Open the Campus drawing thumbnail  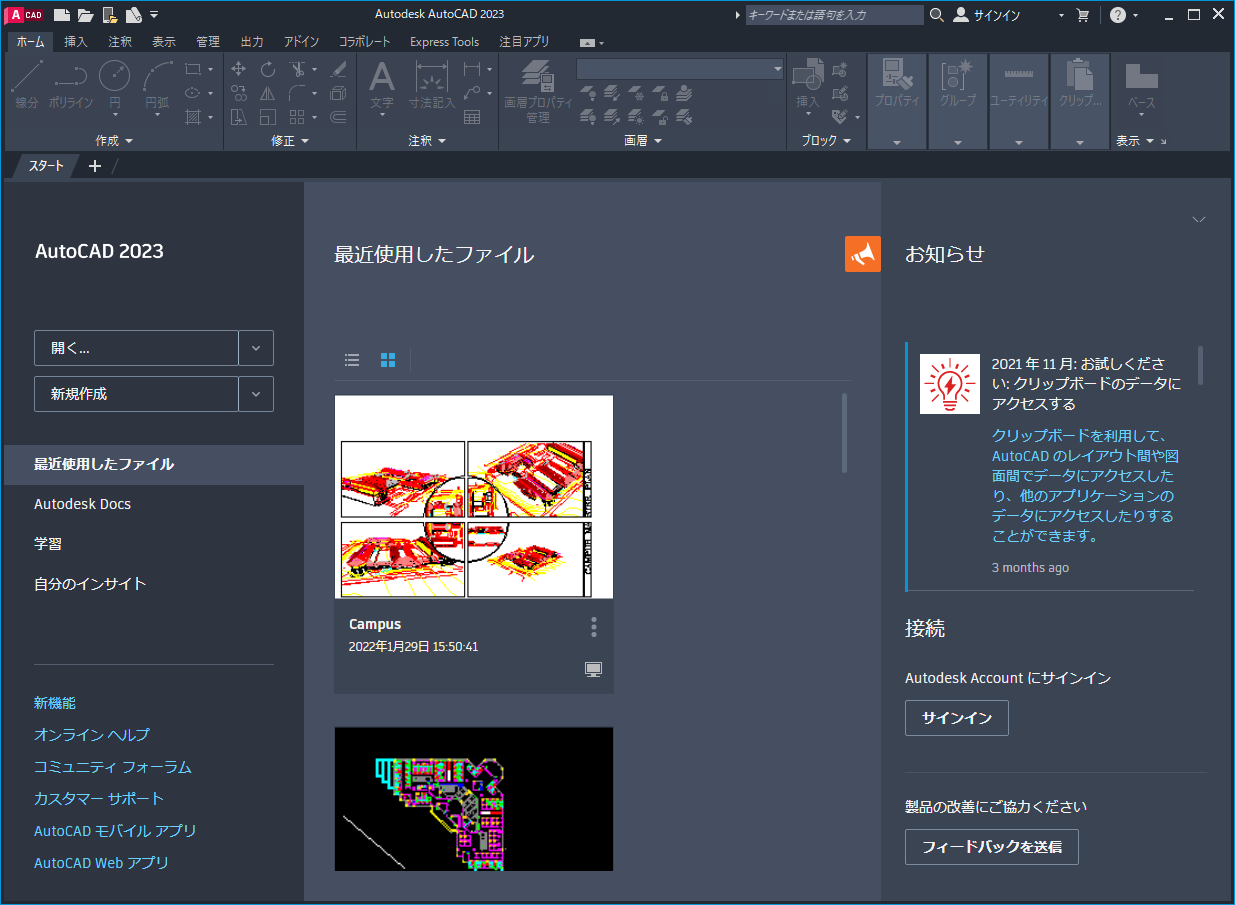[x=474, y=497]
